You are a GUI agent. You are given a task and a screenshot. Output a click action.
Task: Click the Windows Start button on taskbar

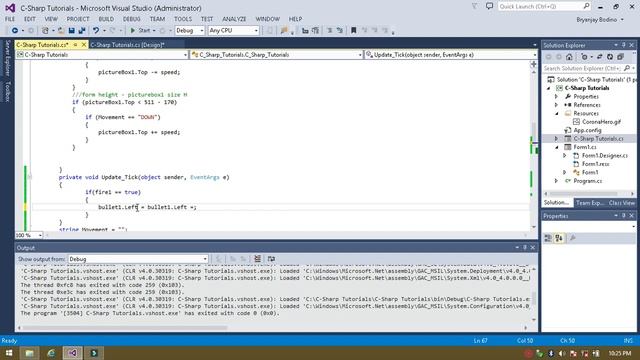[9, 353]
